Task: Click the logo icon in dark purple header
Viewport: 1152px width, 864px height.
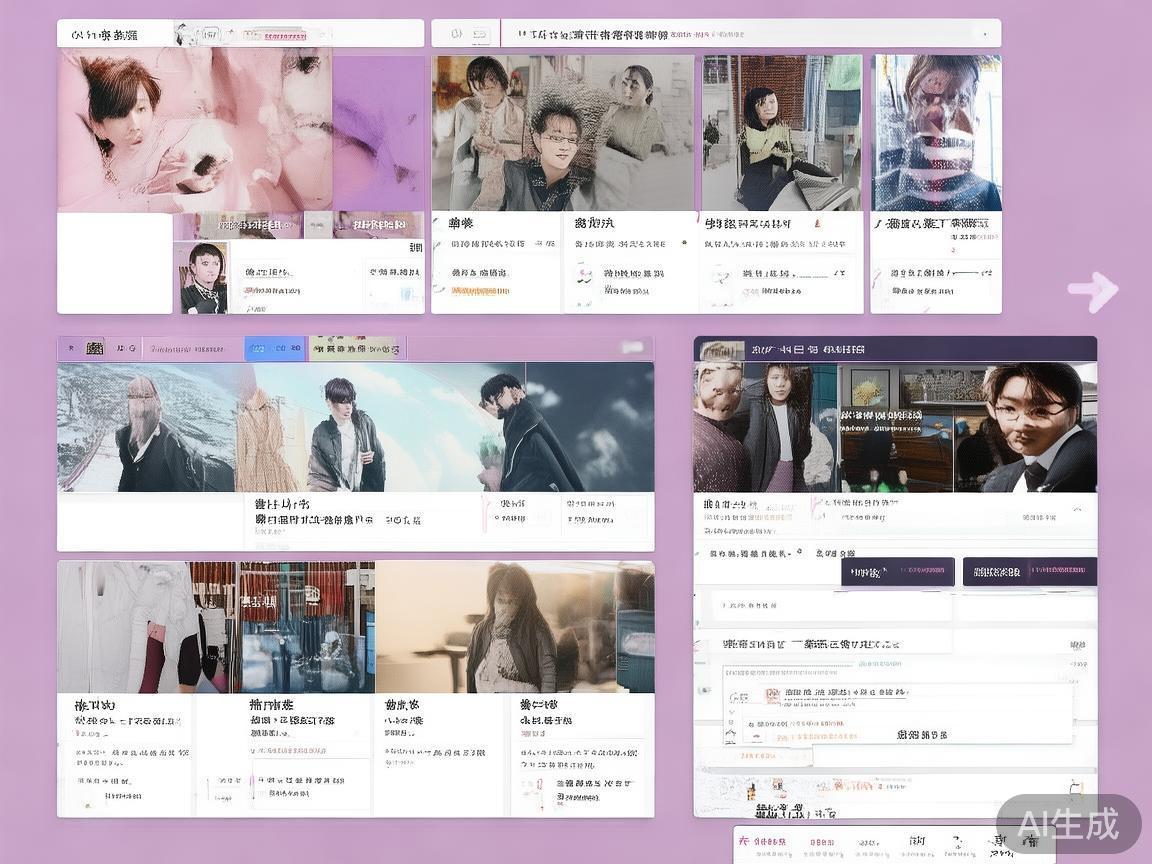Action: point(721,350)
